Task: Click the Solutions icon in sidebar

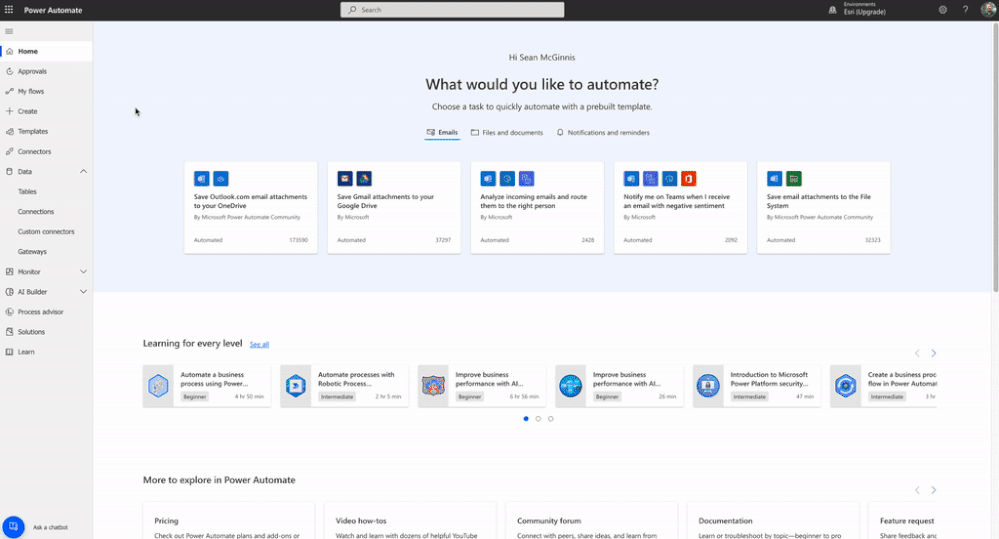Action: (10, 332)
